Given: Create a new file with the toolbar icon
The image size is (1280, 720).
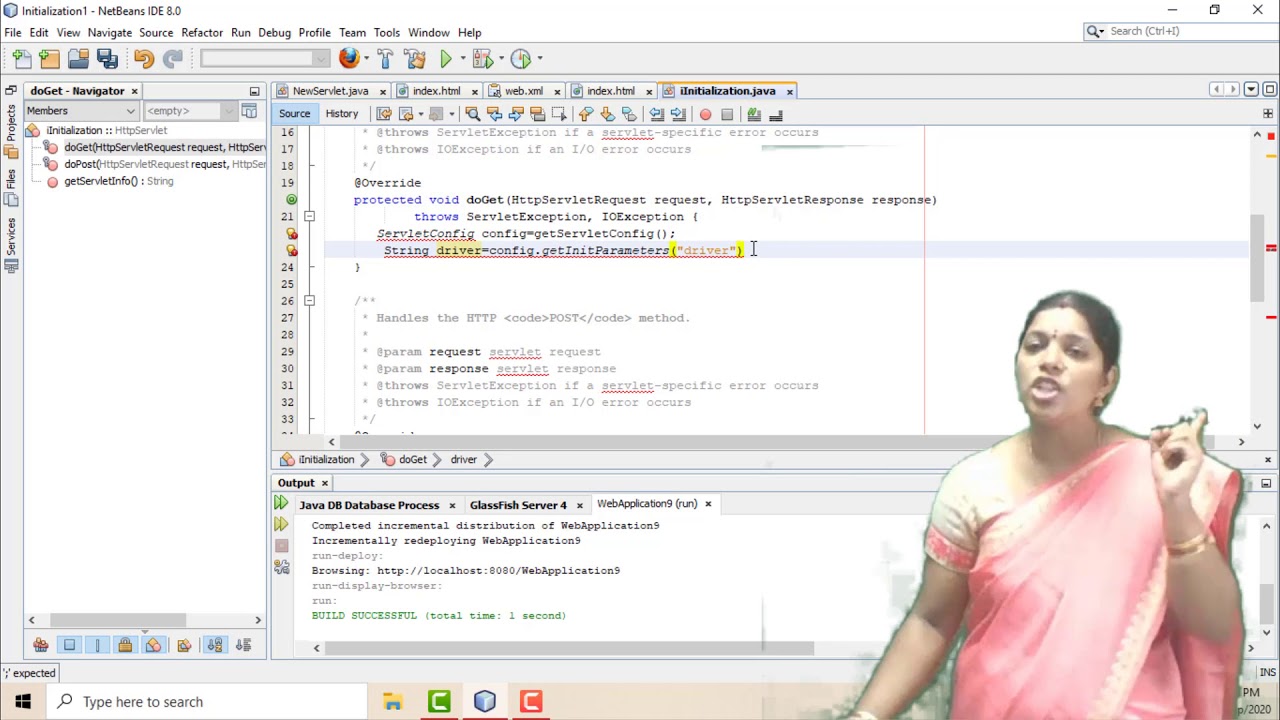Looking at the screenshot, I should (22, 59).
